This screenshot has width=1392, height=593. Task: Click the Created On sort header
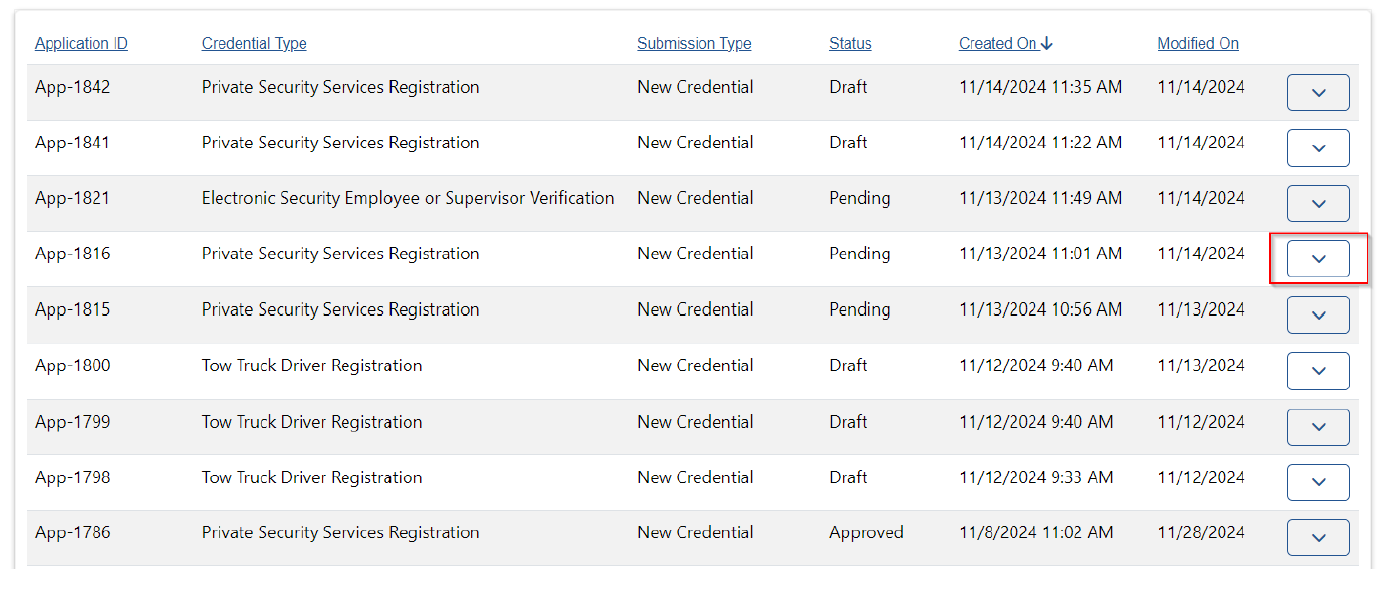click(x=997, y=44)
